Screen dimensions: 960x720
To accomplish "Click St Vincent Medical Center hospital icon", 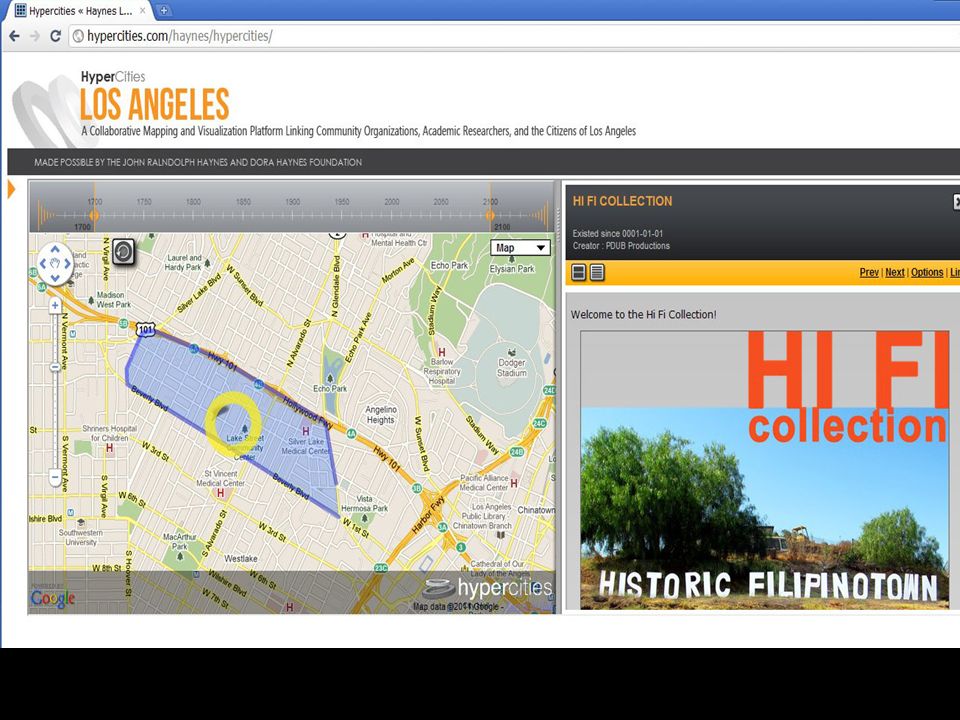I will [x=220, y=493].
